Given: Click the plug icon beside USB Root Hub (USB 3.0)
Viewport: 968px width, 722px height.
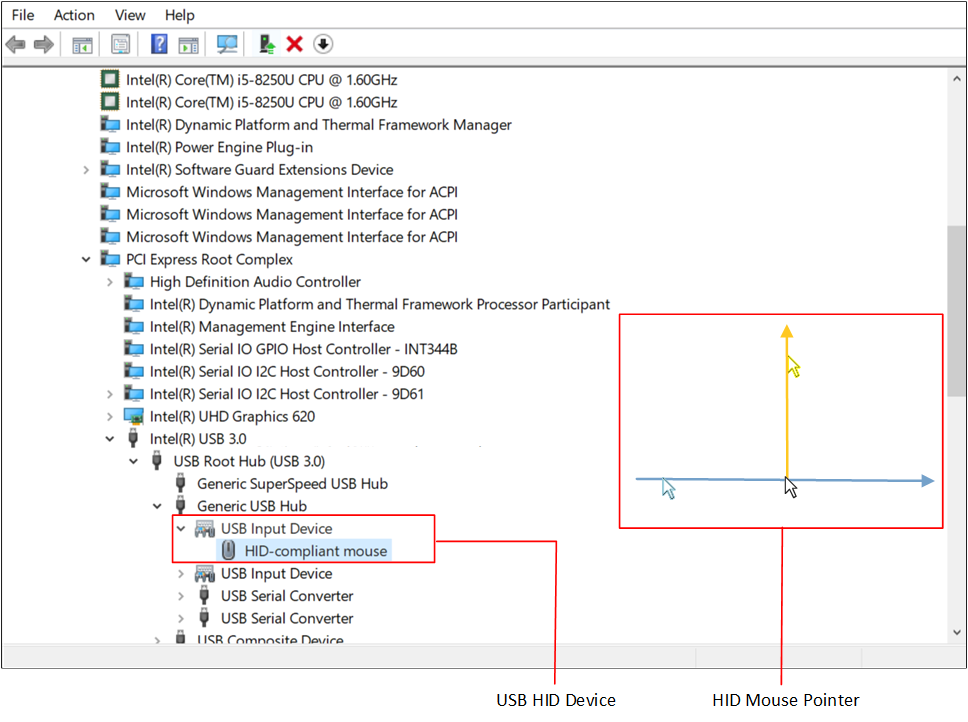Looking at the screenshot, I should [157, 461].
